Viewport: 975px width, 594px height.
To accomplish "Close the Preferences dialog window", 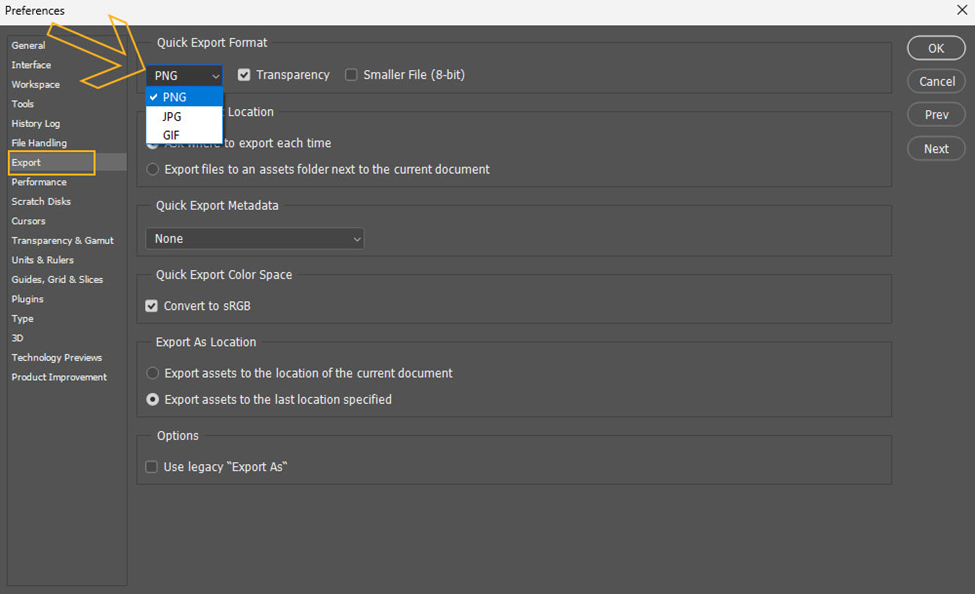I will click(961, 10).
